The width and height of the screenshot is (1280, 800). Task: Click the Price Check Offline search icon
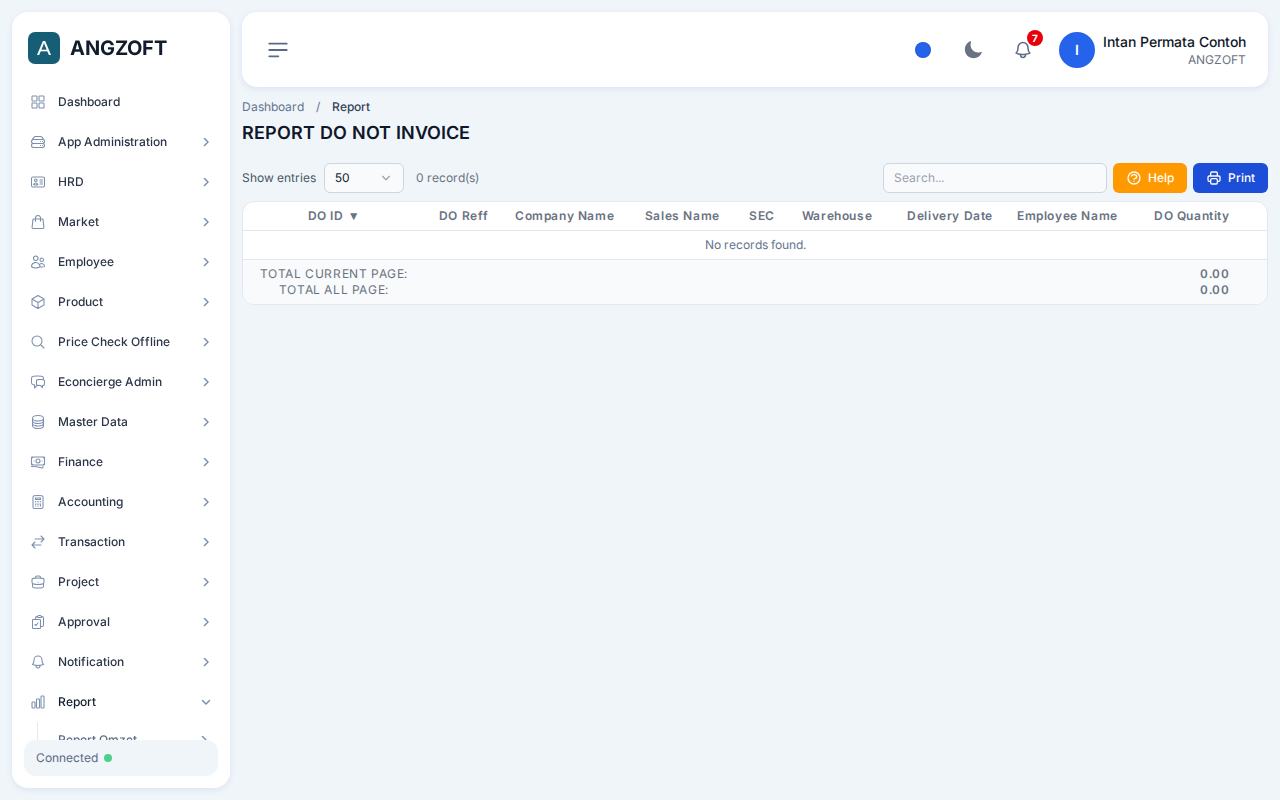click(38, 342)
